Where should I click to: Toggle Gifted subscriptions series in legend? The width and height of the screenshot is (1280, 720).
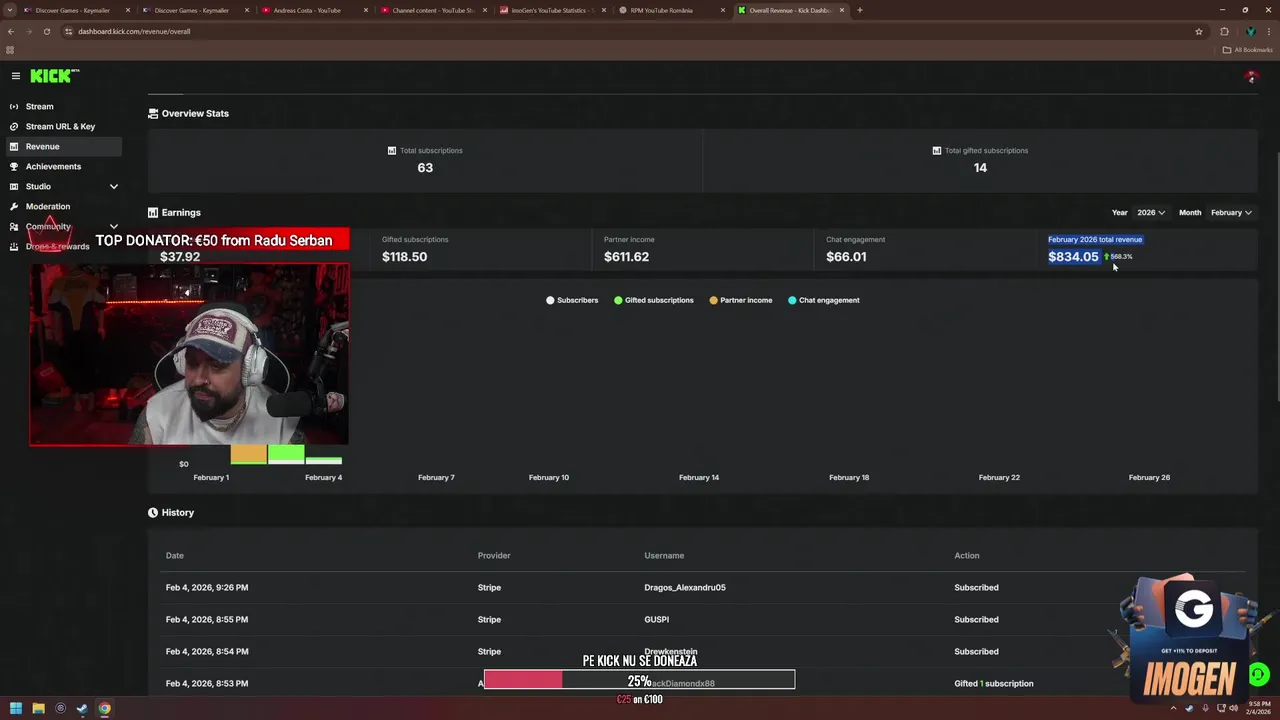[653, 300]
